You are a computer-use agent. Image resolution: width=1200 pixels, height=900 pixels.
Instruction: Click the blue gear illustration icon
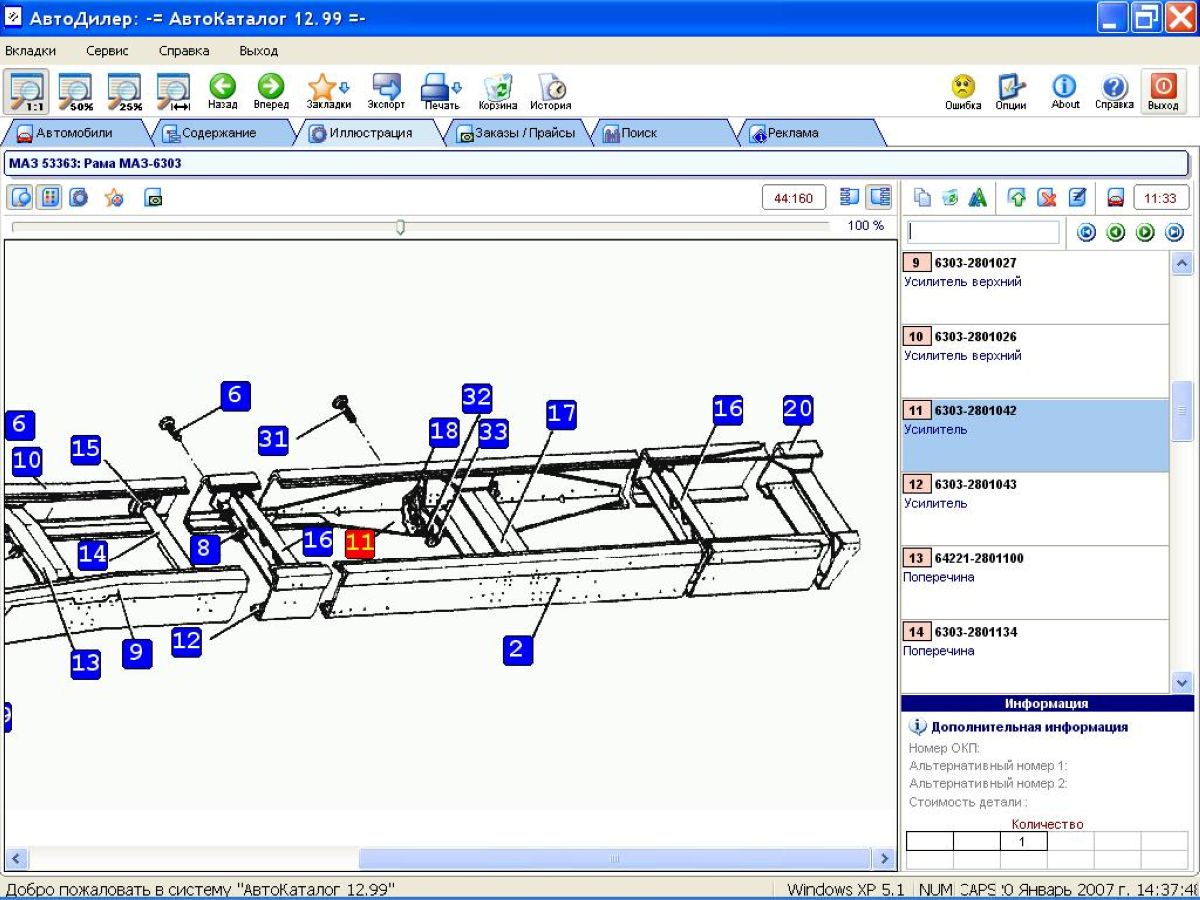78,197
